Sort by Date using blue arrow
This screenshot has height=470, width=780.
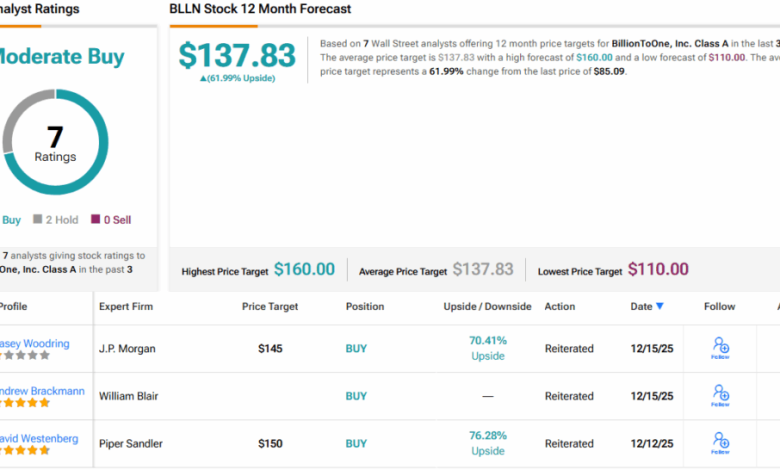660,306
